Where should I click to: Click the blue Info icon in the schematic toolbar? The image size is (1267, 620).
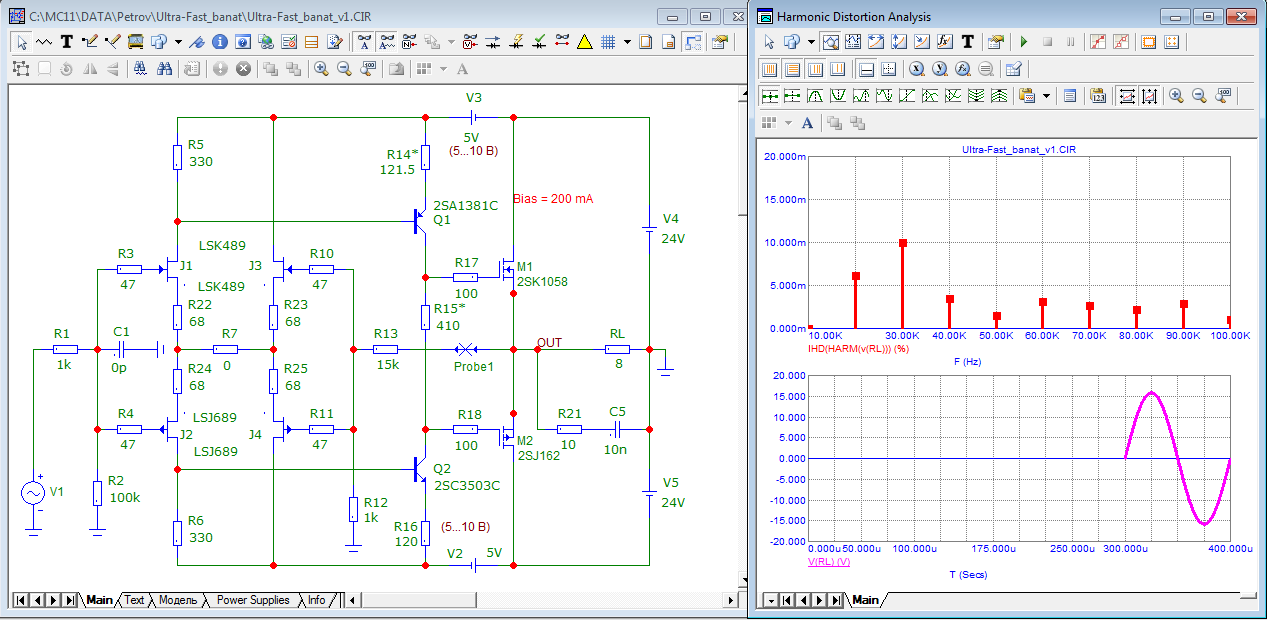pyautogui.click(x=220, y=42)
